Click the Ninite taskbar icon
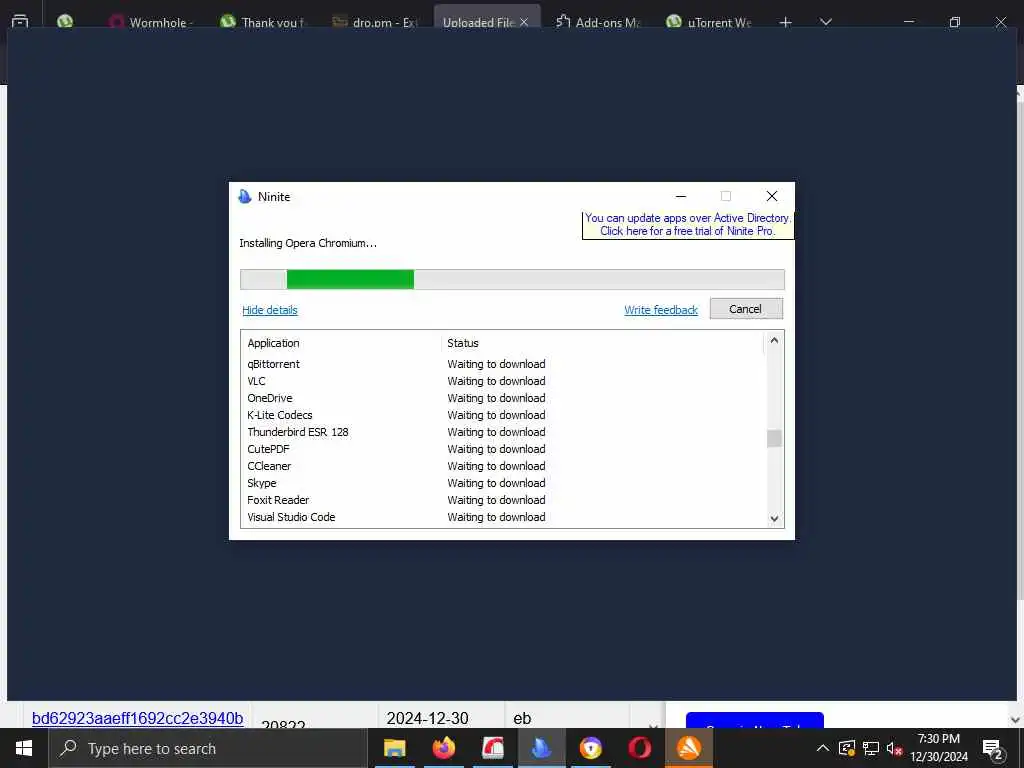The height and width of the screenshot is (768, 1024). (541, 748)
